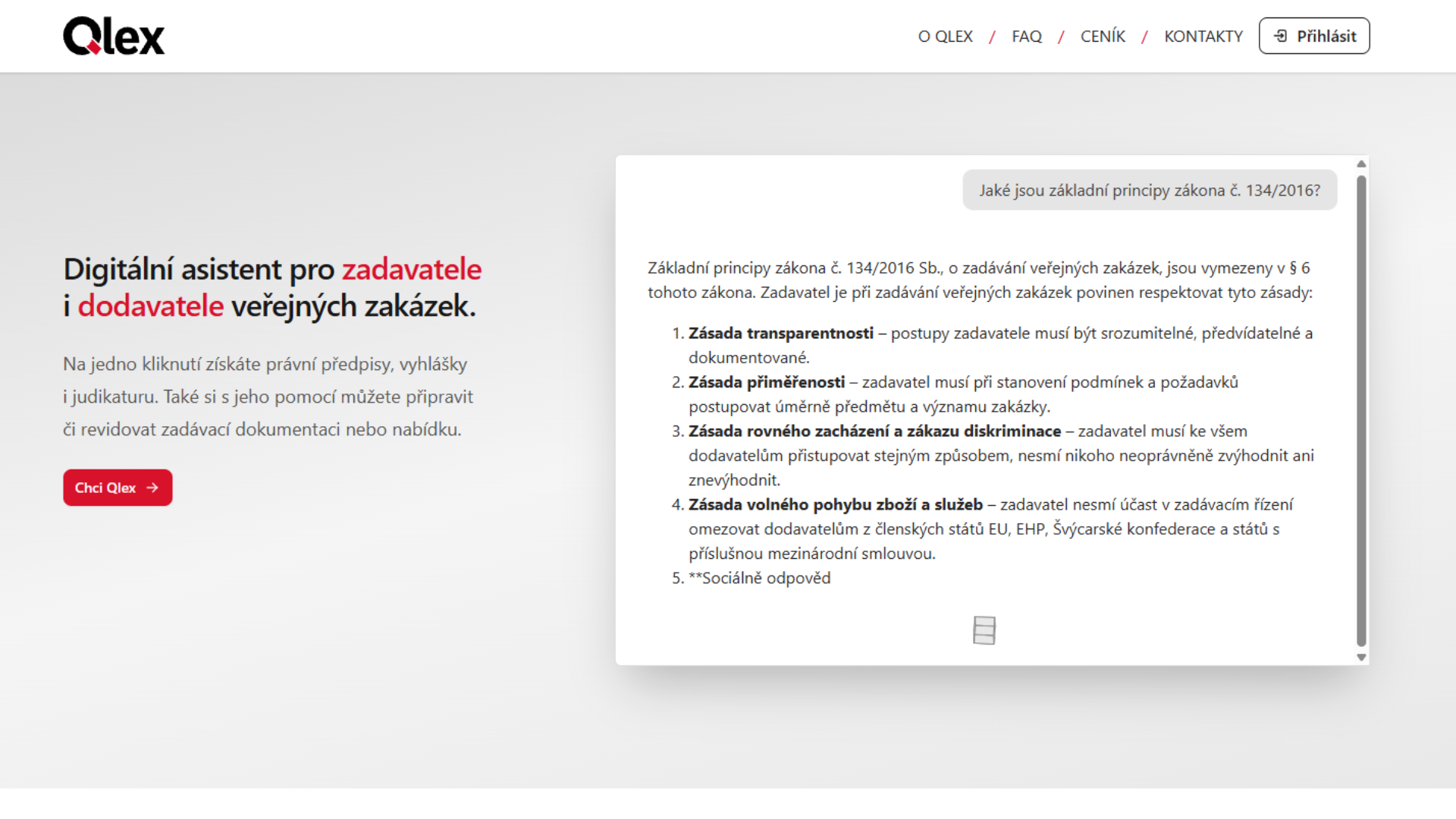Click the Qlex logo

tap(114, 36)
